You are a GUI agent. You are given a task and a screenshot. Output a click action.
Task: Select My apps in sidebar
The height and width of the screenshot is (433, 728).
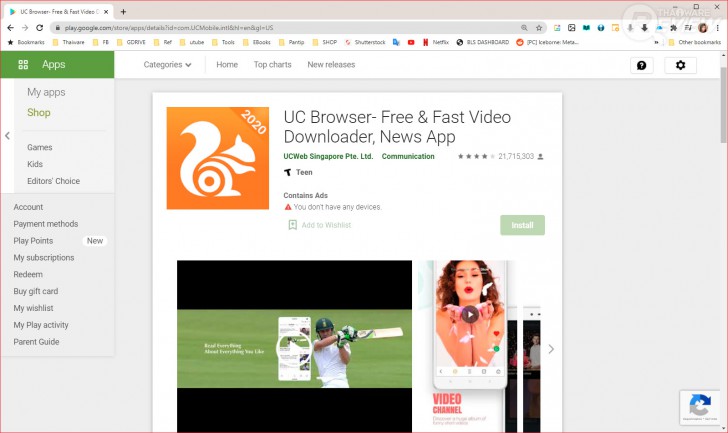[x=46, y=92]
